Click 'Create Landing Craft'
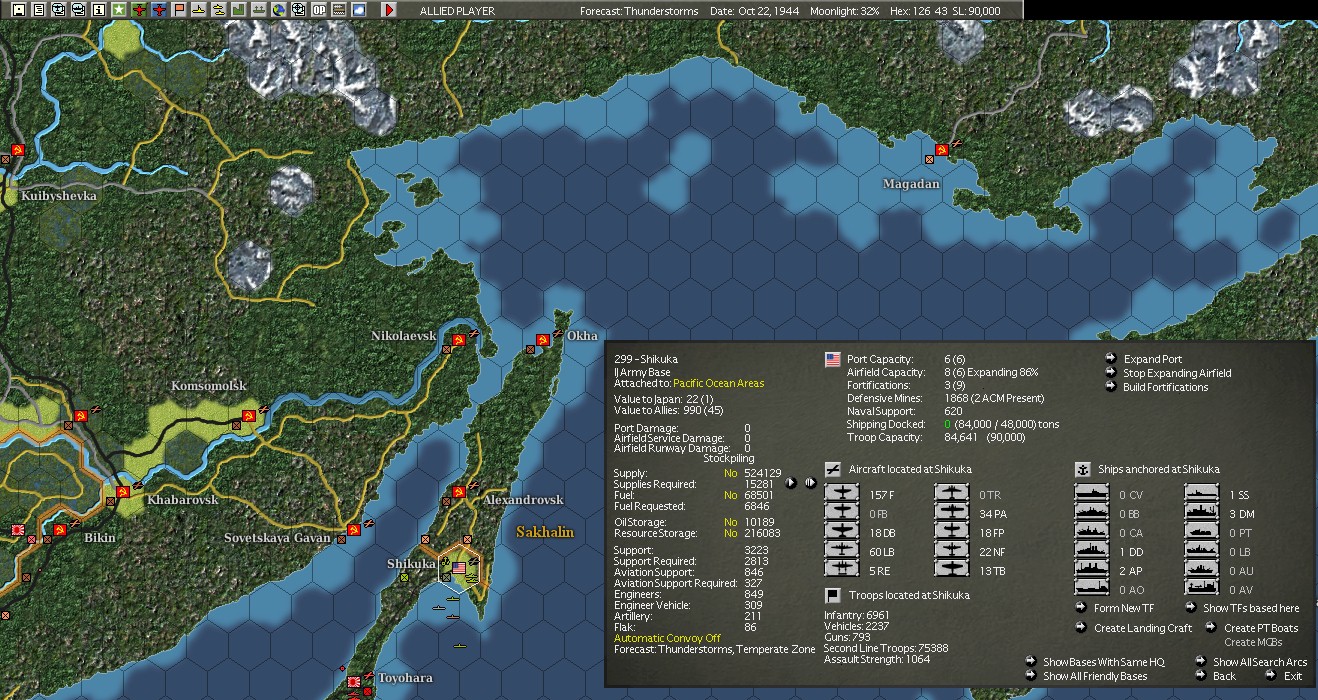The image size is (1318, 700). pyautogui.click(x=1143, y=628)
